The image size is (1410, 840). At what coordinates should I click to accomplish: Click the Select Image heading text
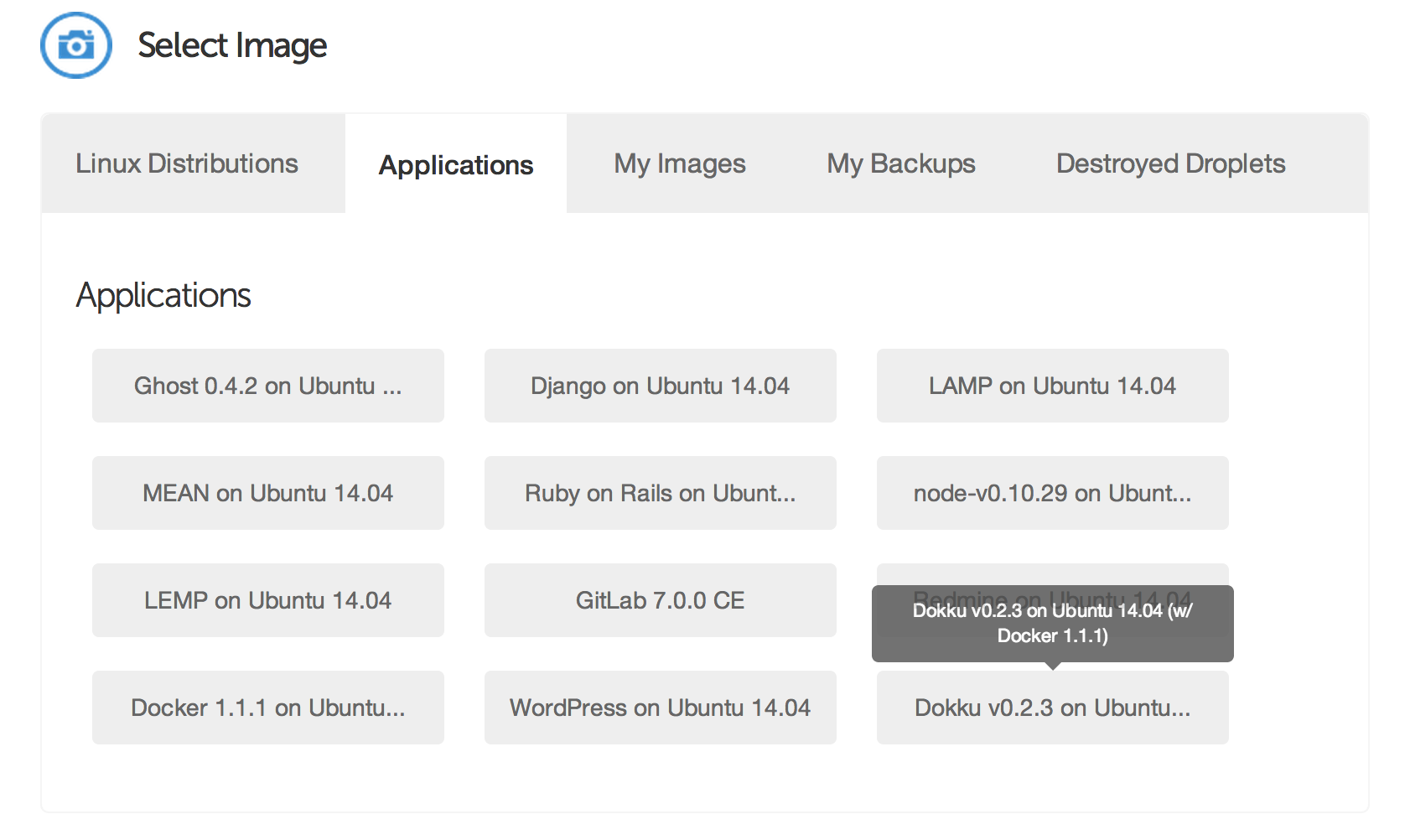tap(232, 45)
